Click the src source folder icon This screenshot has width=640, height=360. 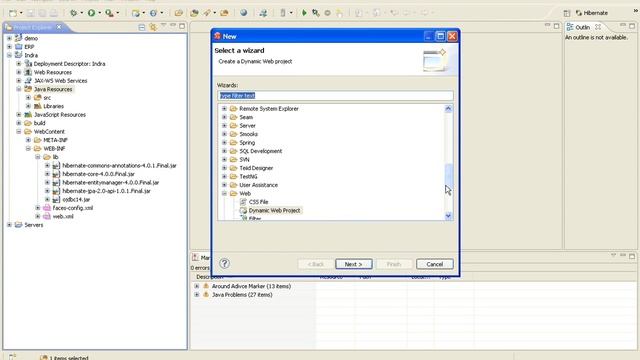tap(38, 98)
